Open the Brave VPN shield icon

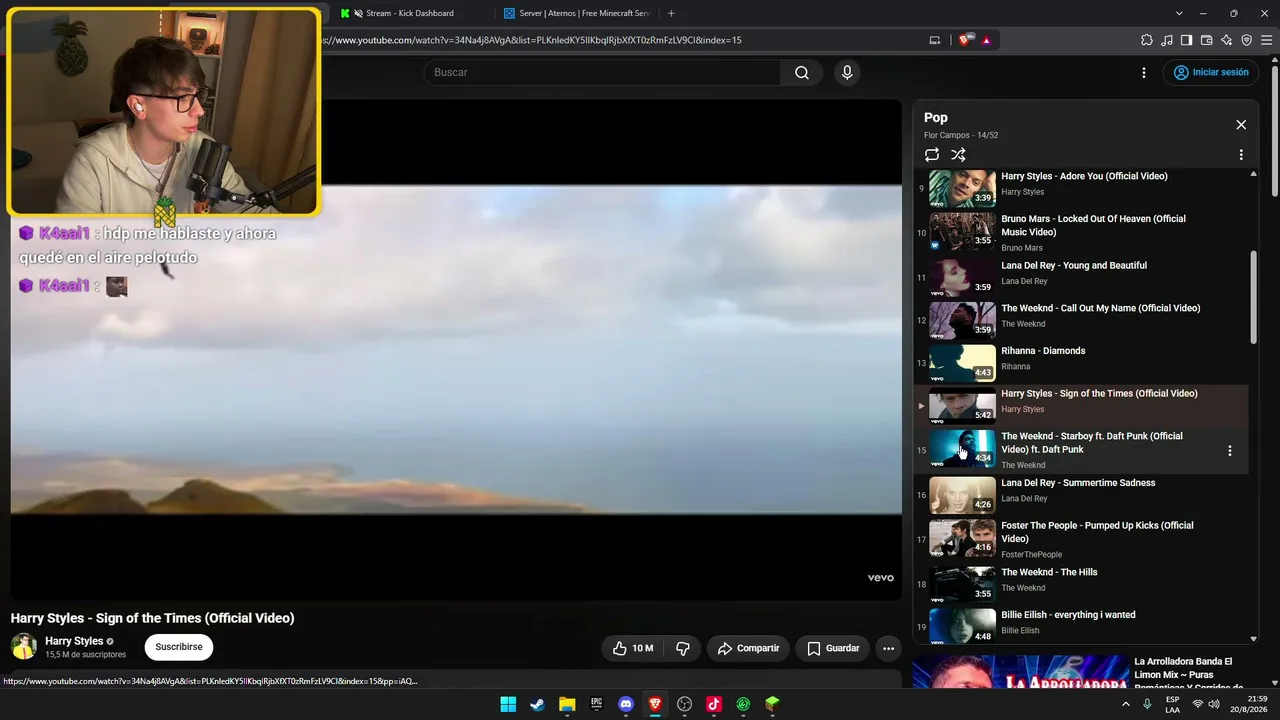(x=1246, y=40)
